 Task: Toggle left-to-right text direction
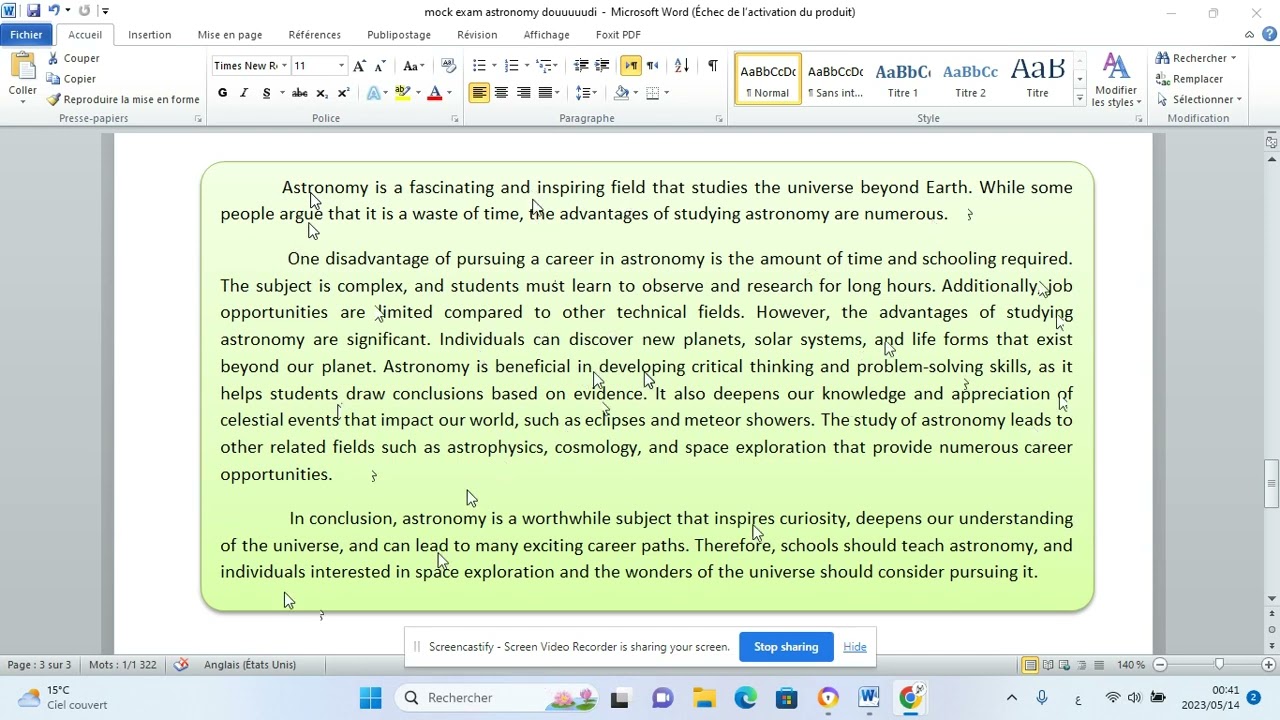point(630,66)
